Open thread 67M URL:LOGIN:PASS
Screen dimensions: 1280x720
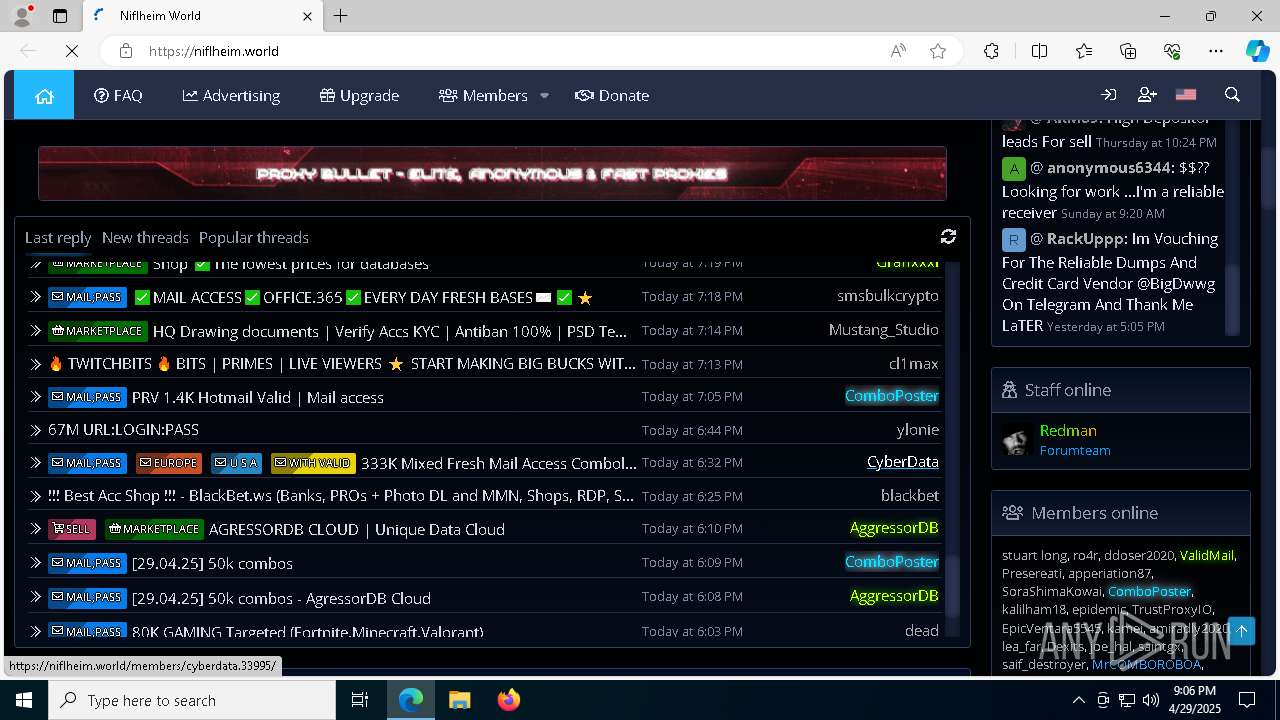click(x=123, y=429)
